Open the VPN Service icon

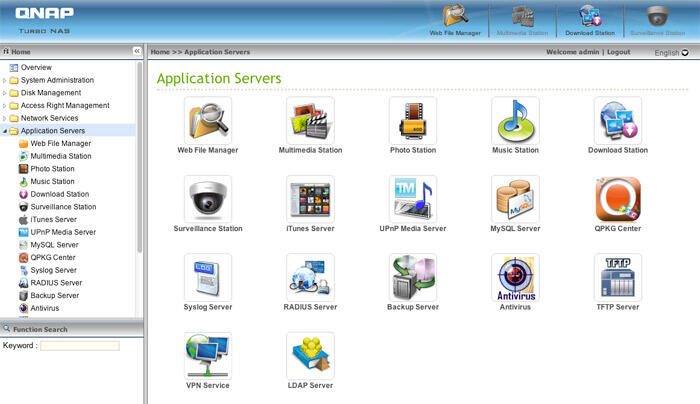(x=207, y=355)
